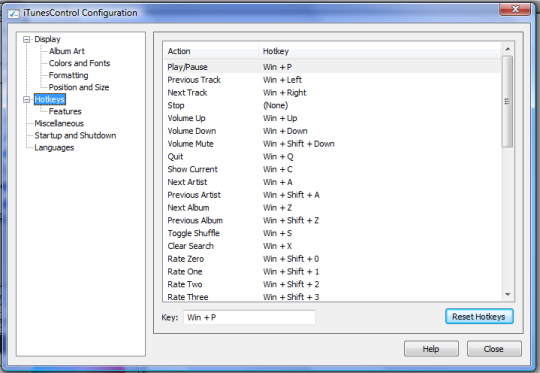
Task: Select the Stop action row
Action: 332,105
